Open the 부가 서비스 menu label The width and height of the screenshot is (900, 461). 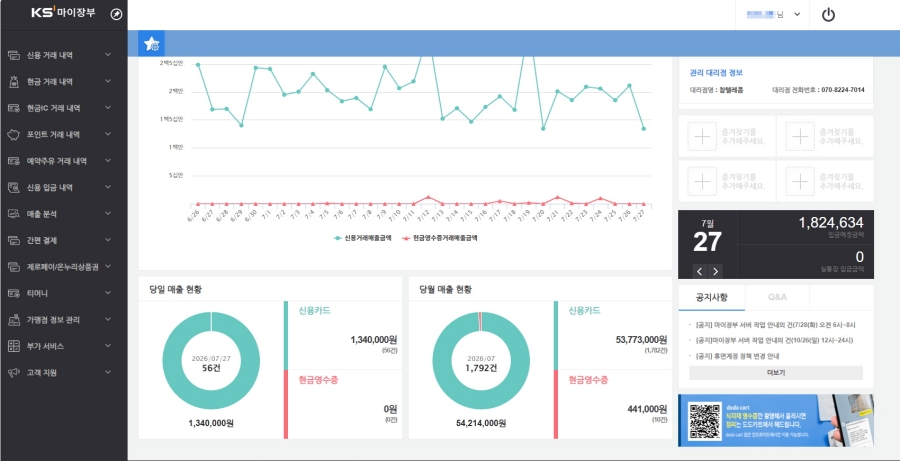coord(45,346)
